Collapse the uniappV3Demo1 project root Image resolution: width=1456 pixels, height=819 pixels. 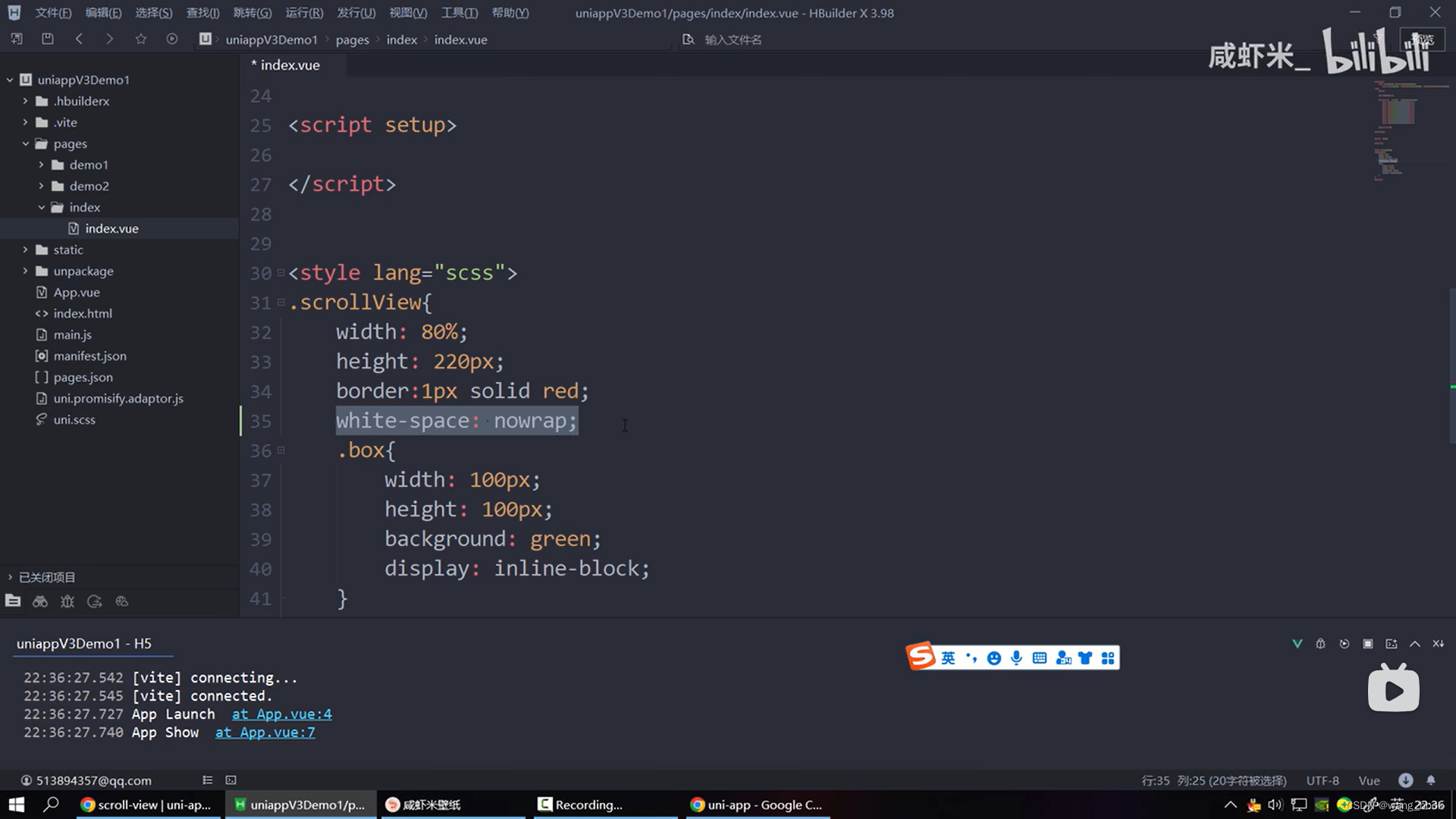pos(10,80)
